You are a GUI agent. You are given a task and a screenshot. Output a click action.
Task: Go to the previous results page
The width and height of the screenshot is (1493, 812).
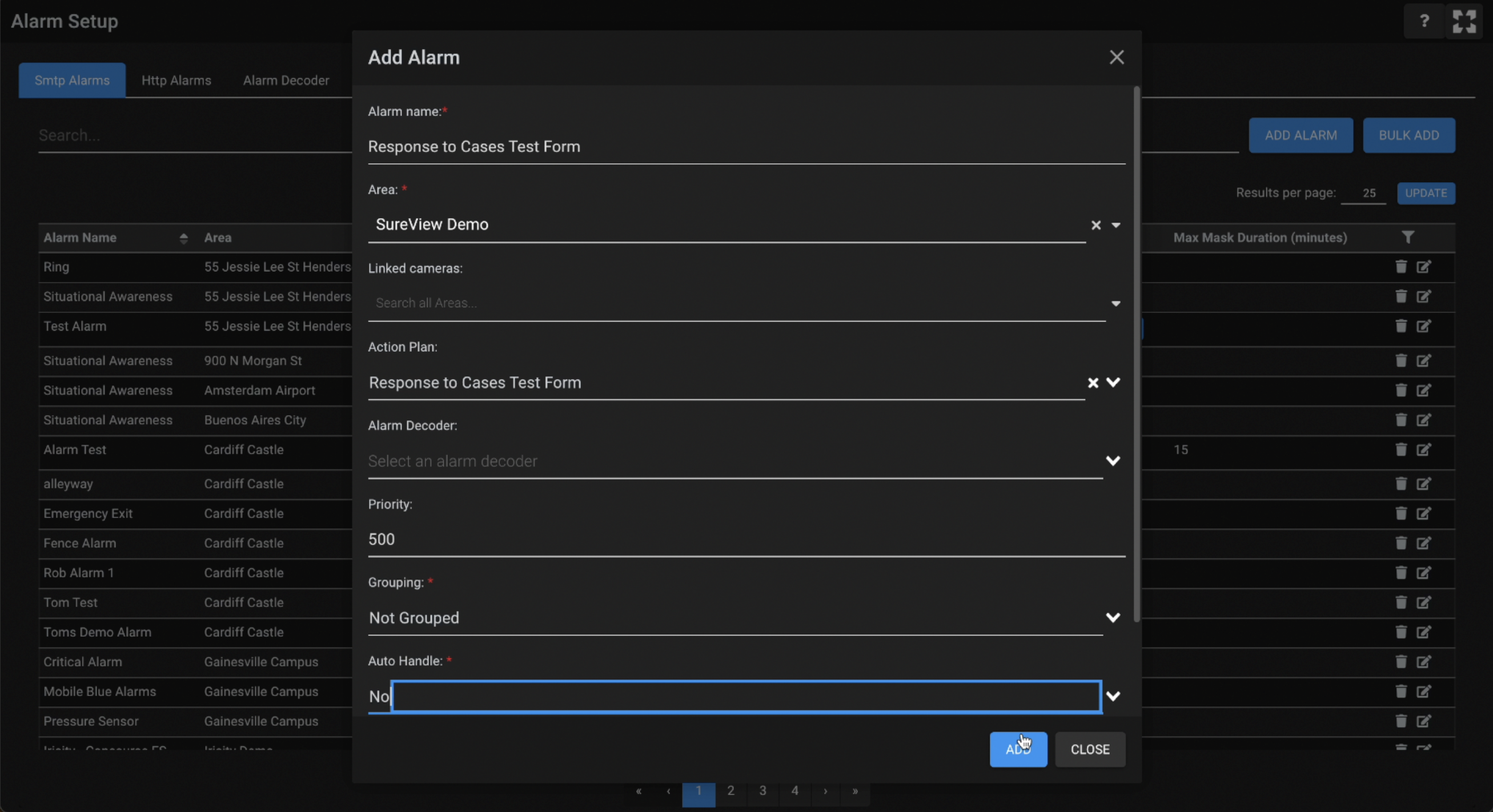click(668, 790)
